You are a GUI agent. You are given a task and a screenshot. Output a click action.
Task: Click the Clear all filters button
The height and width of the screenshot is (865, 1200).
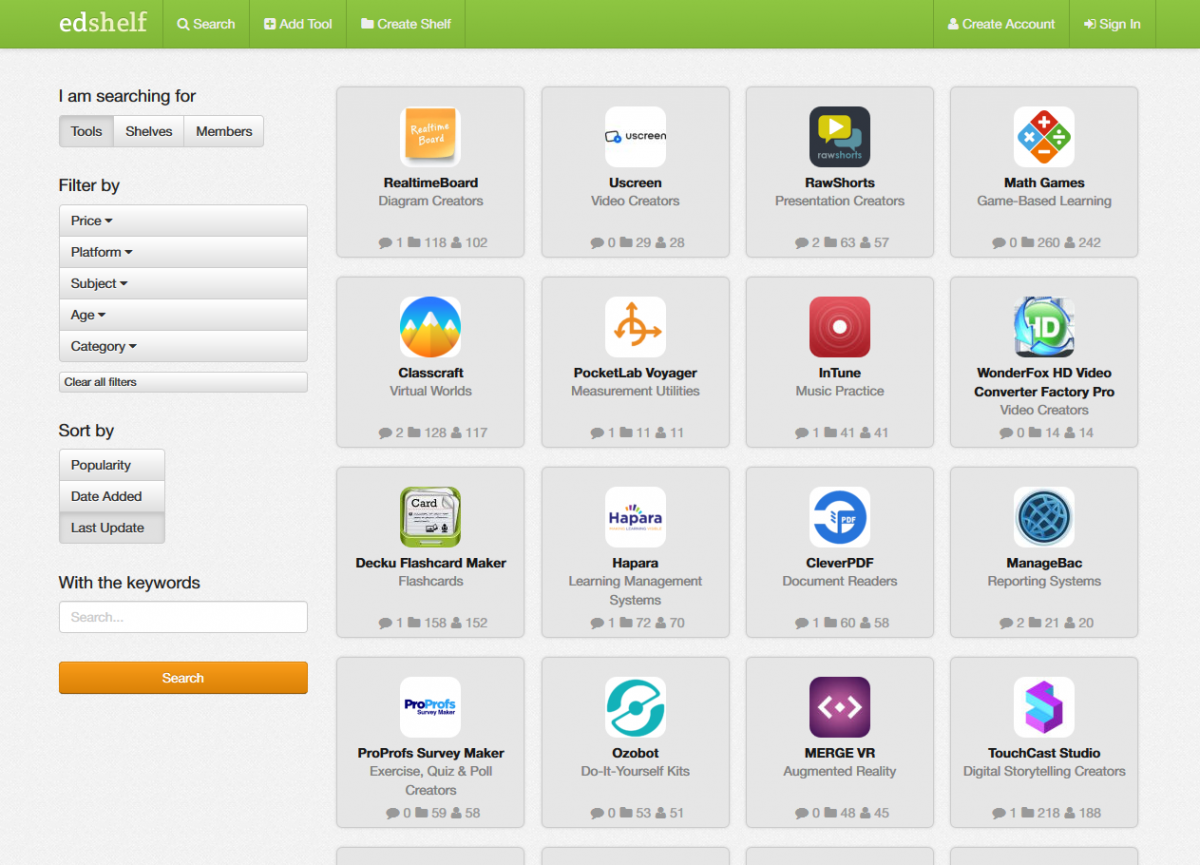pyautogui.click(x=183, y=382)
